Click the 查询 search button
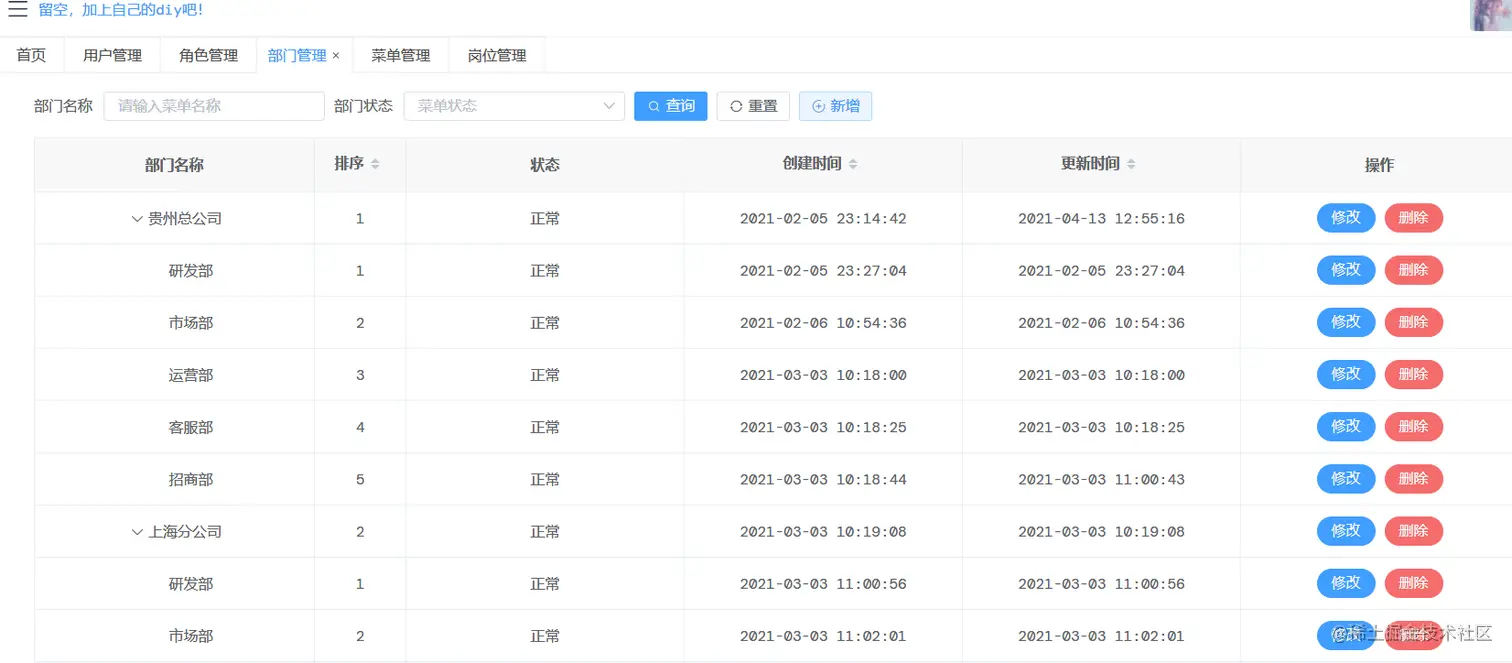 coord(671,106)
